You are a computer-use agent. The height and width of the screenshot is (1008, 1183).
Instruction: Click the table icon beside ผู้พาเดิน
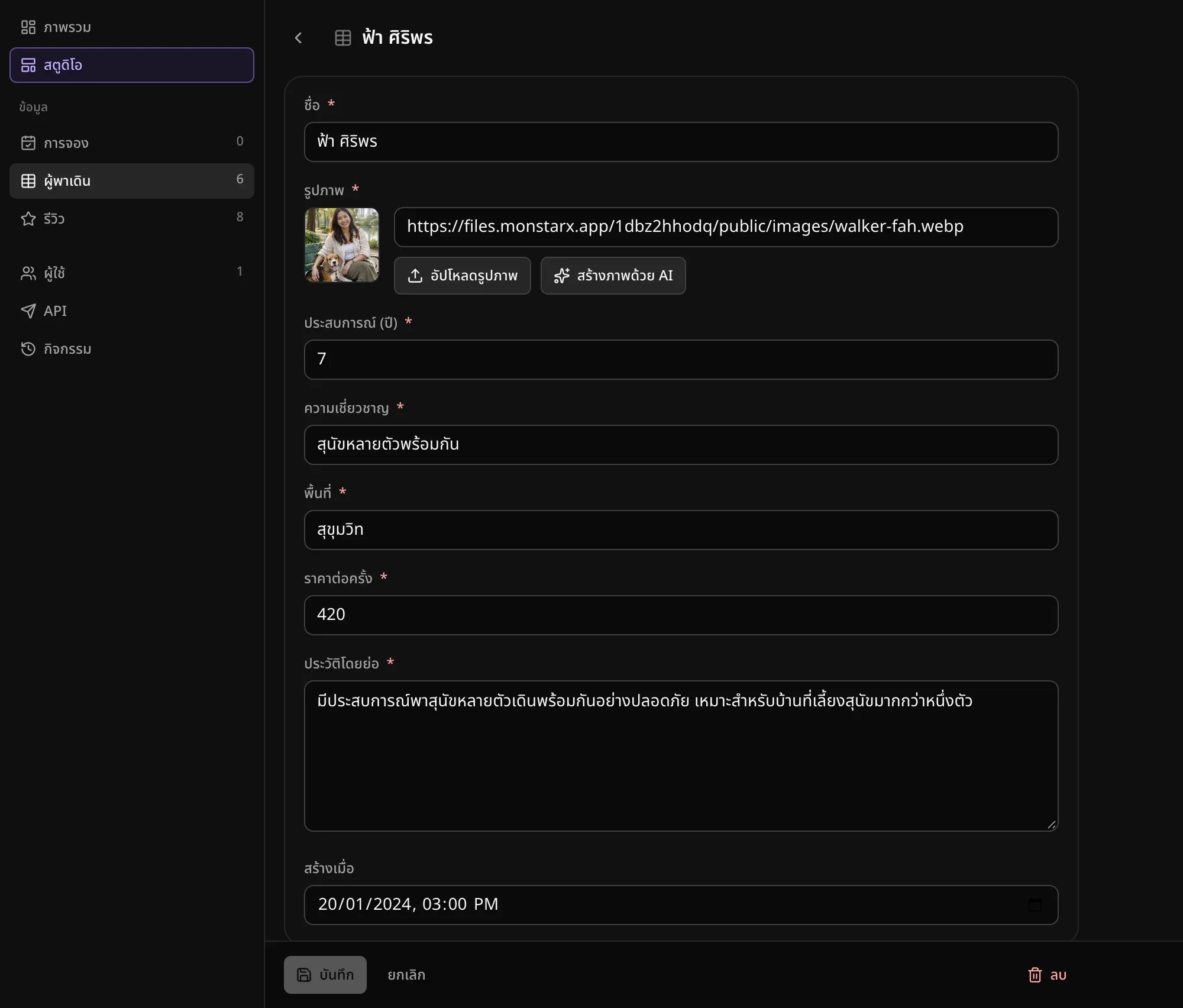(28, 180)
